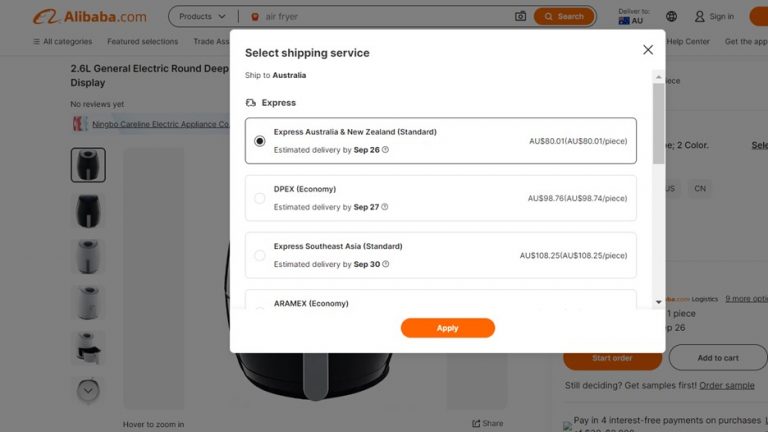
Task: Click the Sep 26 delivery info icon
Action: (386, 150)
